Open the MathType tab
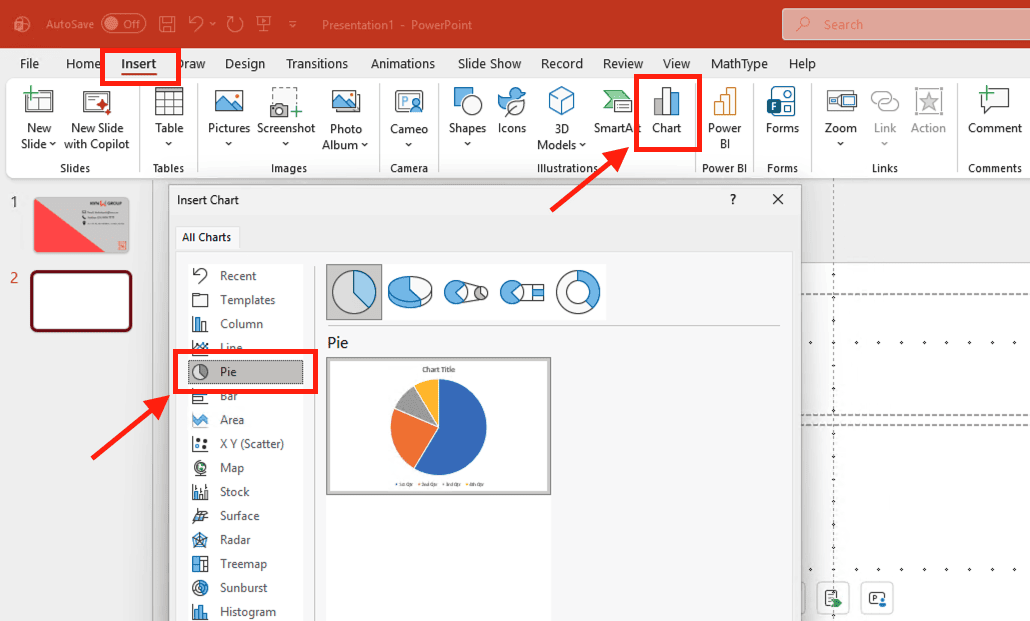Screen dimensions: 1030x621 click(x=739, y=64)
